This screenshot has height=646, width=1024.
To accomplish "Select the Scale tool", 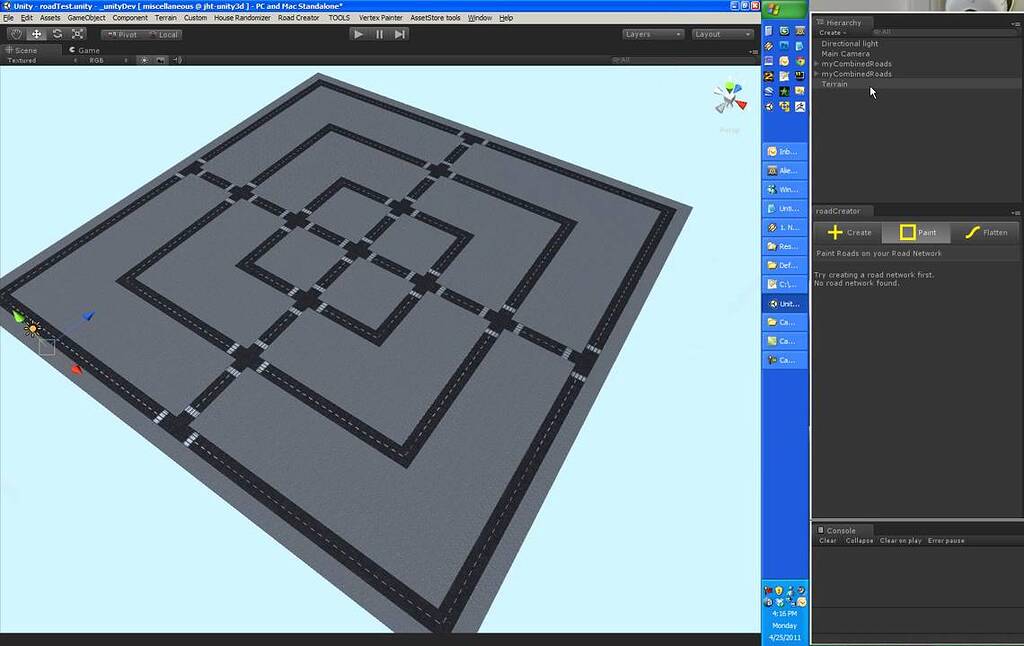I will 78,33.
